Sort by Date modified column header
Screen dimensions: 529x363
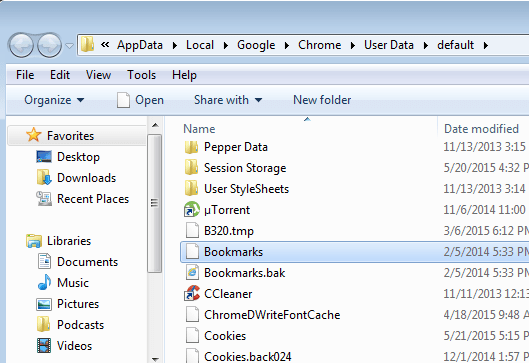point(481,129)
